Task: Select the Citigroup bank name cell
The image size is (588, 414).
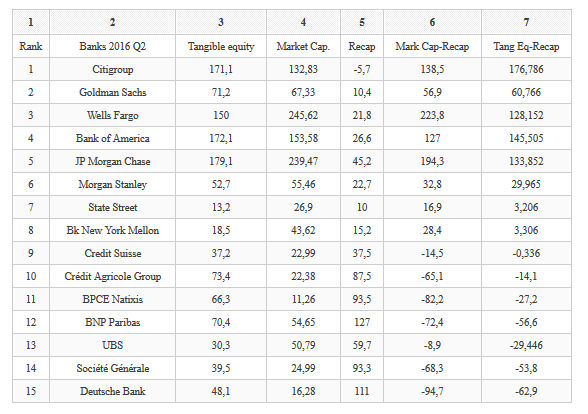Action: tap(112, 69)
